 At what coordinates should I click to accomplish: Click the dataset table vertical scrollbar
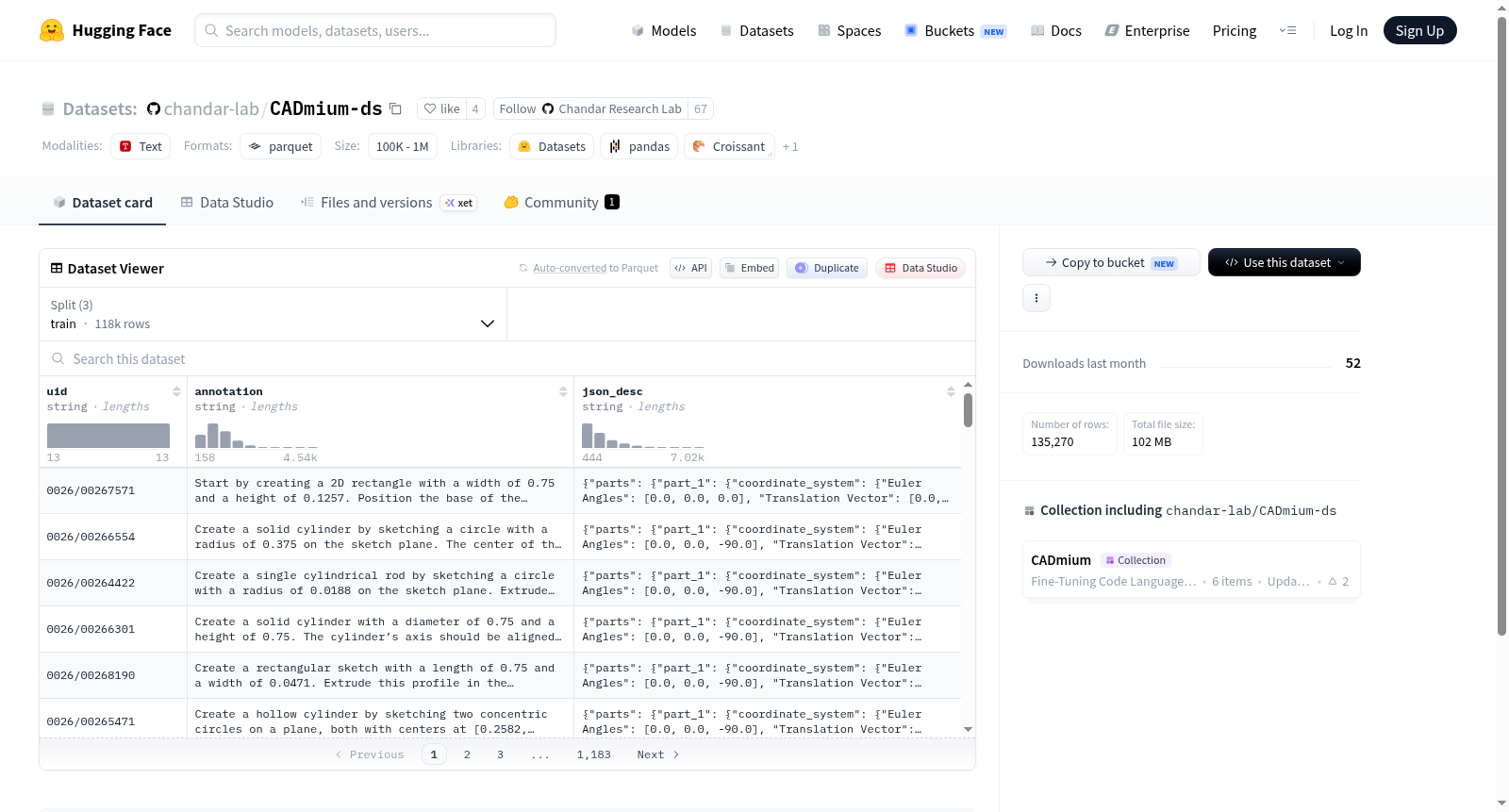[x=968, y=410]
